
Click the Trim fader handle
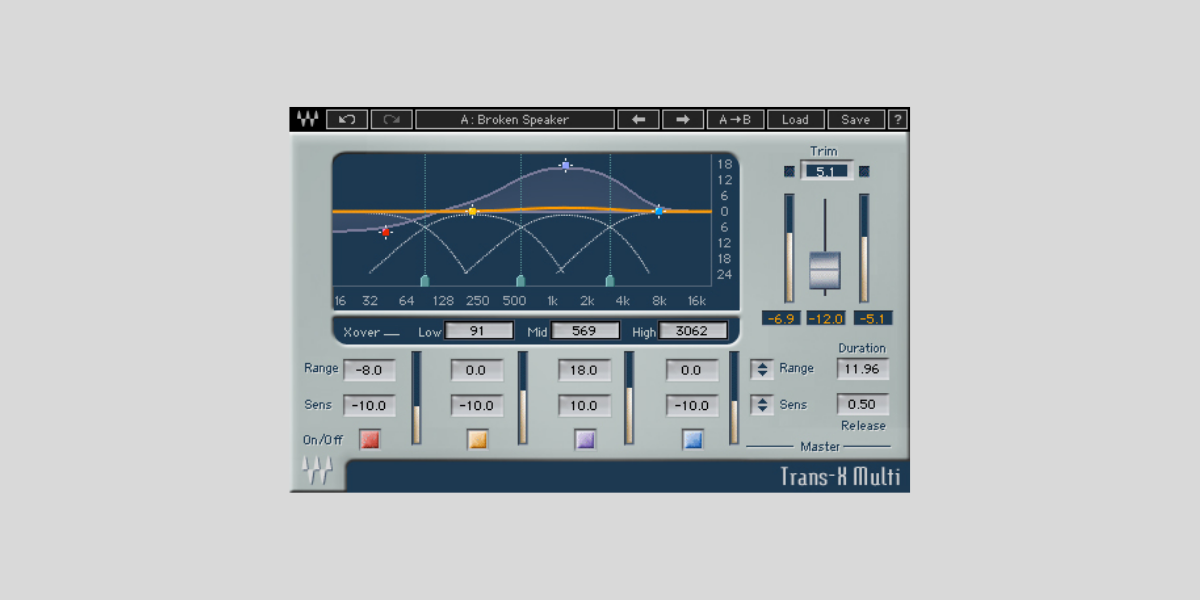point(825,270)
